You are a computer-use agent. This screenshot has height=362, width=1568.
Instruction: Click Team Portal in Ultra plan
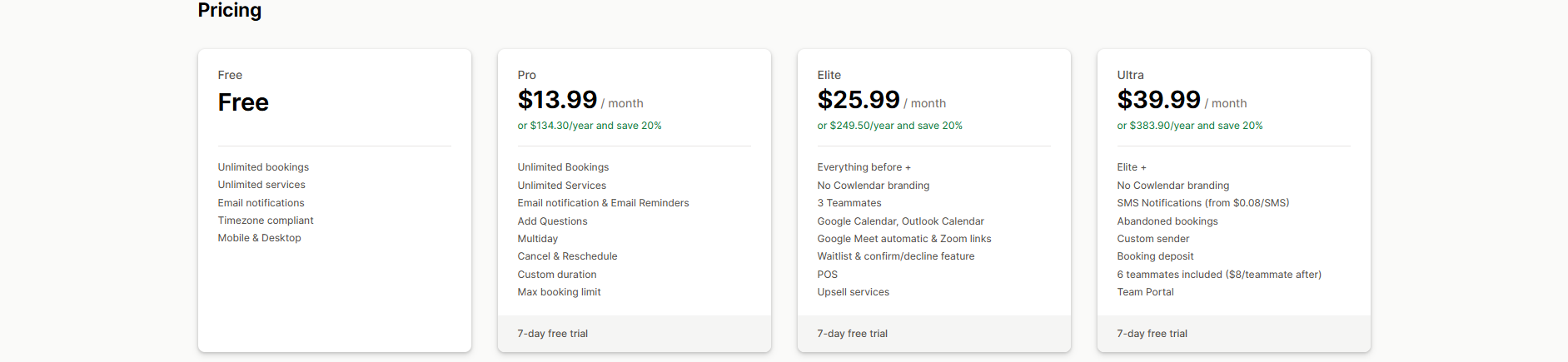click(x=1145, y=292)
